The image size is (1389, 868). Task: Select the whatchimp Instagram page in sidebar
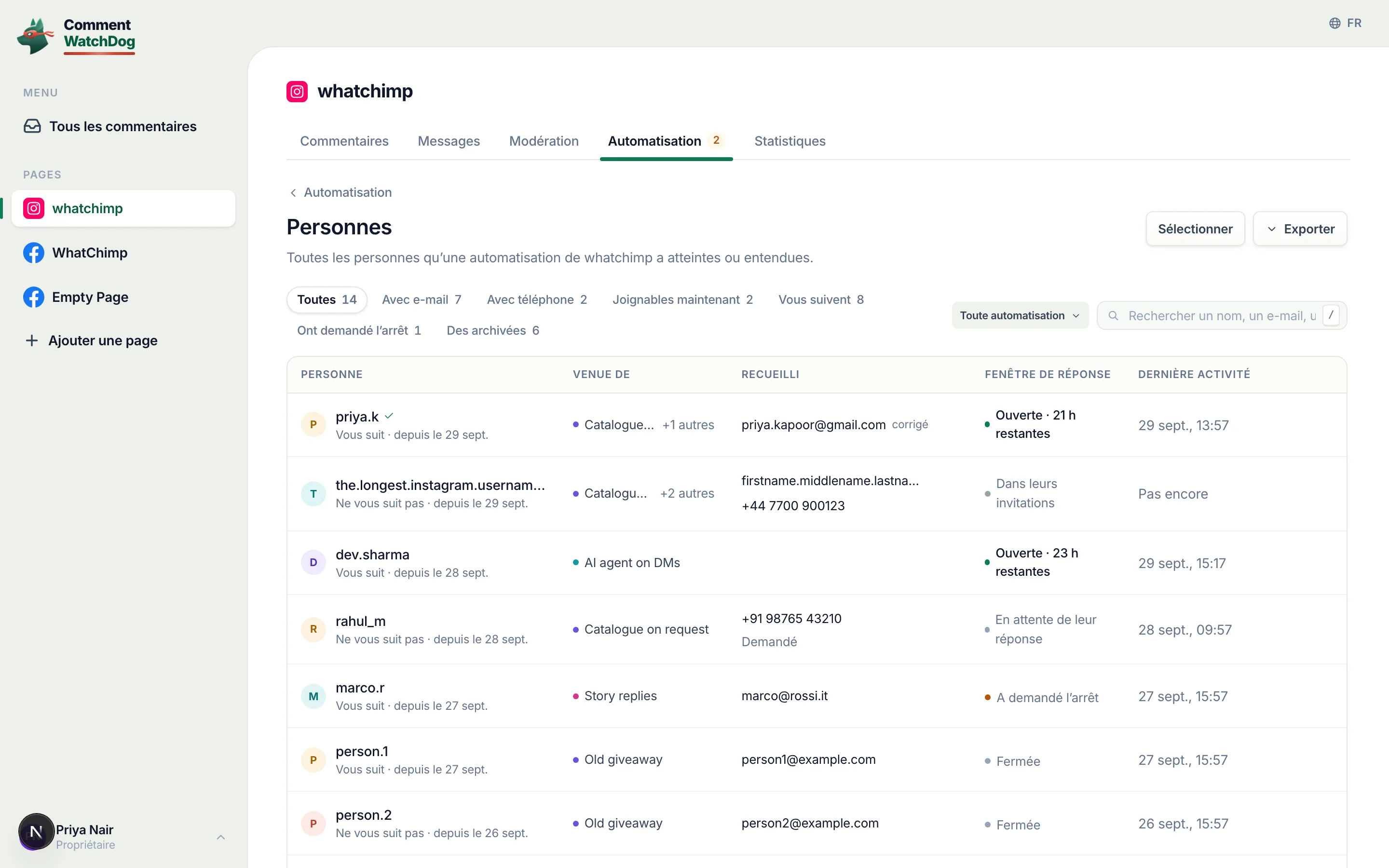[x=123, y=208]
